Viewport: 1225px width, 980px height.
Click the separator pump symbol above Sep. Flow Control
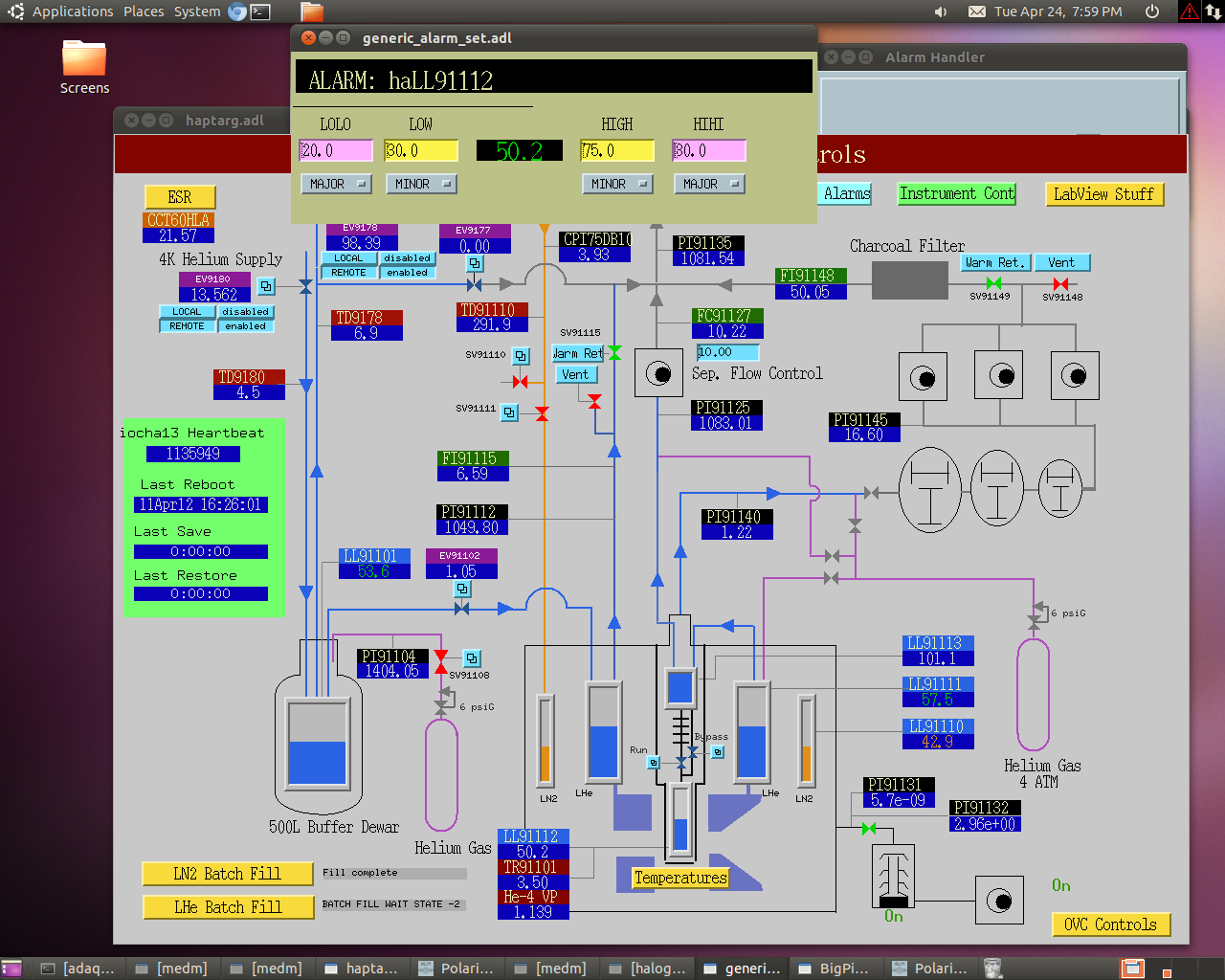(658, 373)
